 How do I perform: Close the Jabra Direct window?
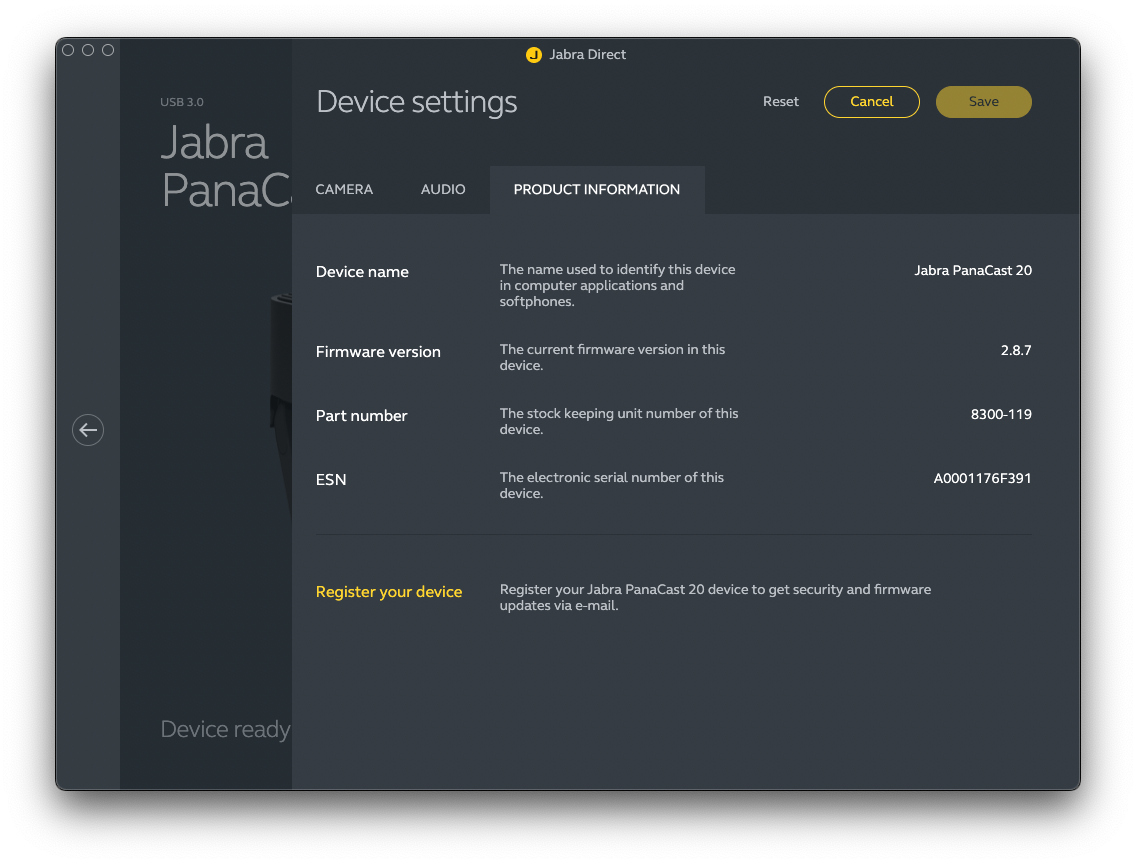(x=68, y=50)
